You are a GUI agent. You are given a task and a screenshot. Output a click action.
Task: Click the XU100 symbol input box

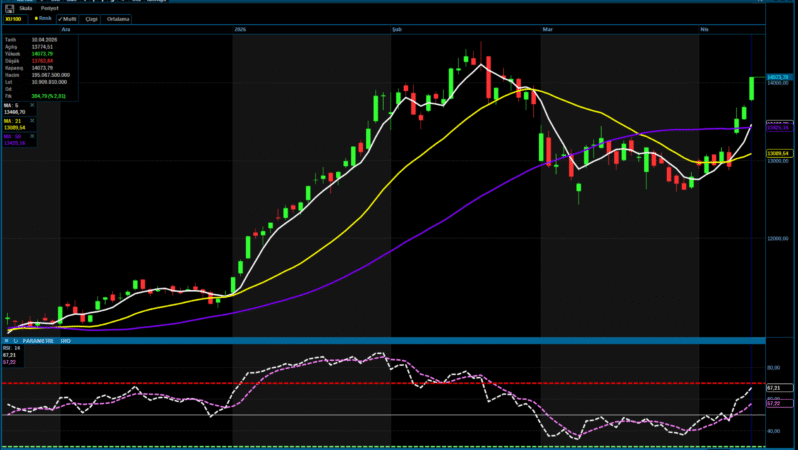[15, 18]
